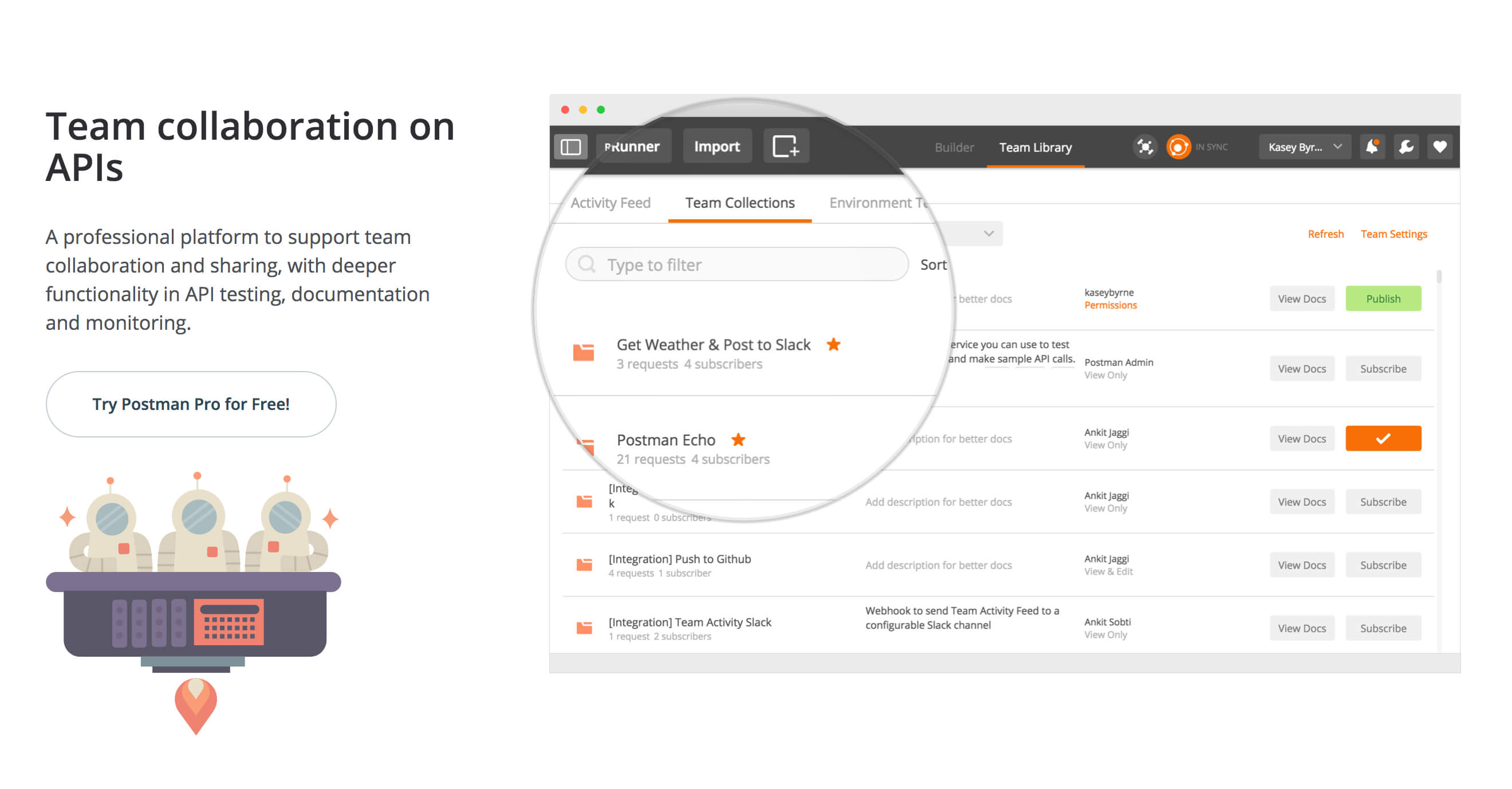Image resolution: width=1512 pixels, height=789 pixels.
Task: Subscribe to the Push to Github collection
Action: tap(1383, 565)
